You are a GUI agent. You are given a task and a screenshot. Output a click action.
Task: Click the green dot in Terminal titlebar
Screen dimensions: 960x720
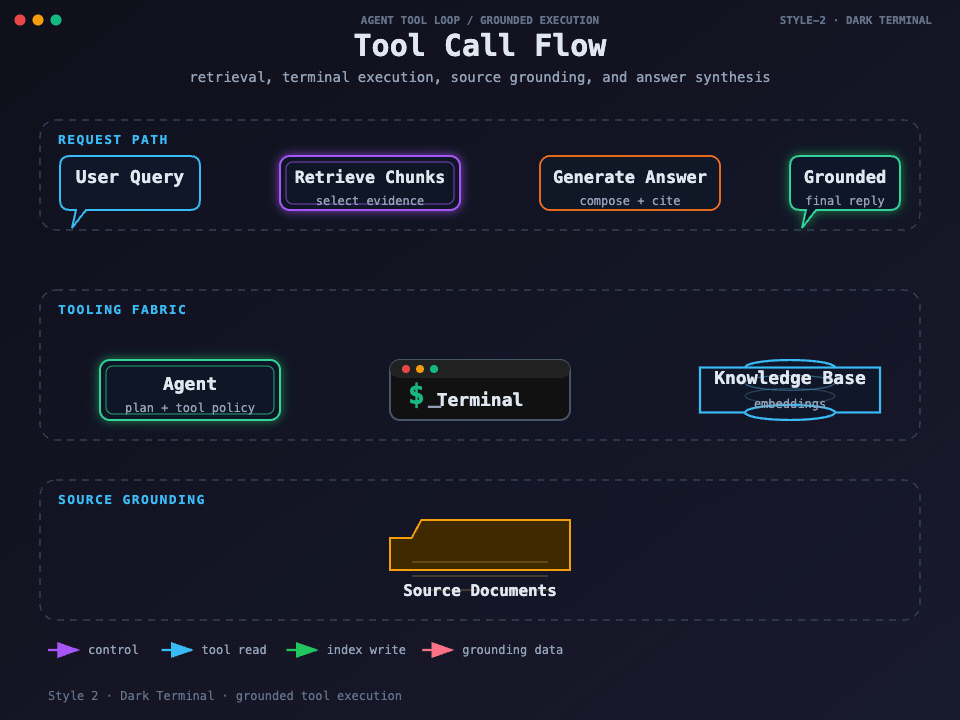click(x=434, y=369)
